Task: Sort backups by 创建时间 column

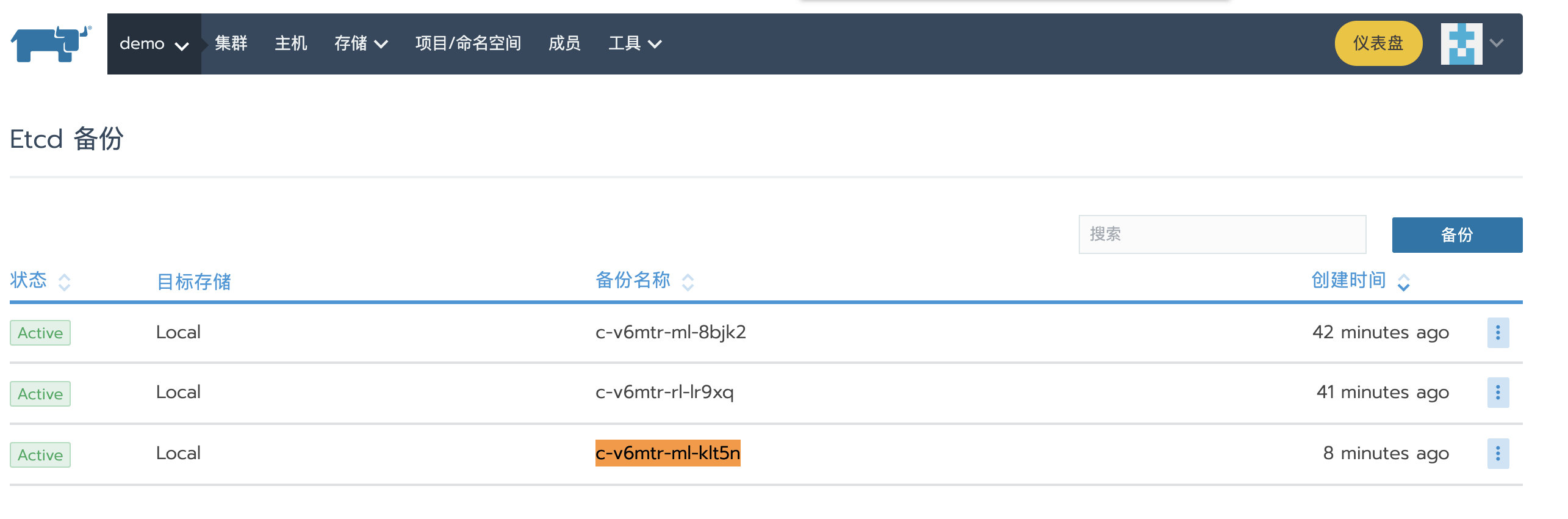Action: pos(1360,281)
